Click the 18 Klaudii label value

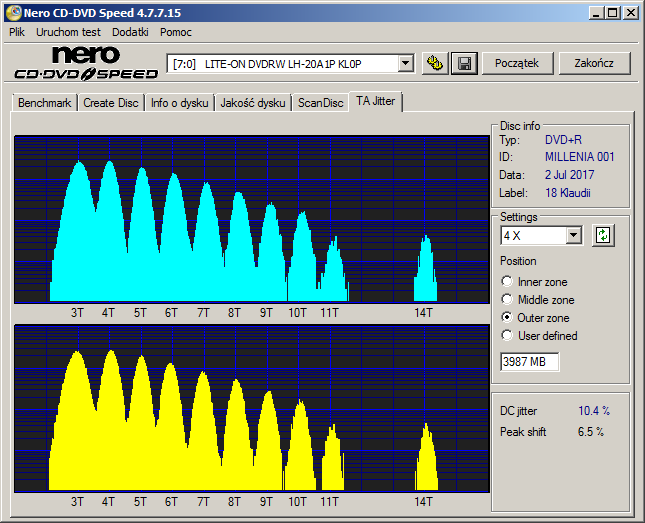tap(568, 193)
